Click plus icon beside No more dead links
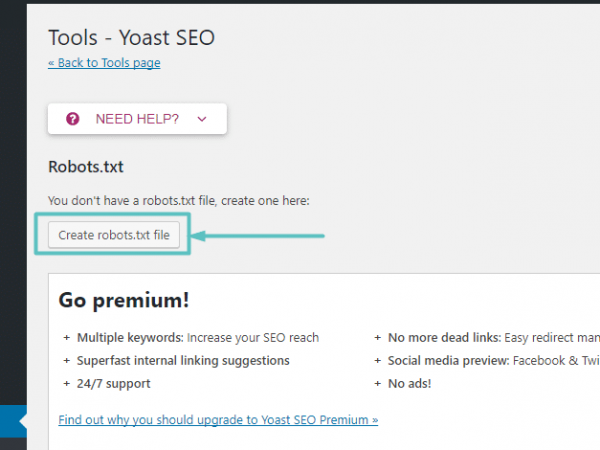The height and width of the screenshot is (450, 600). coord(378,338)
